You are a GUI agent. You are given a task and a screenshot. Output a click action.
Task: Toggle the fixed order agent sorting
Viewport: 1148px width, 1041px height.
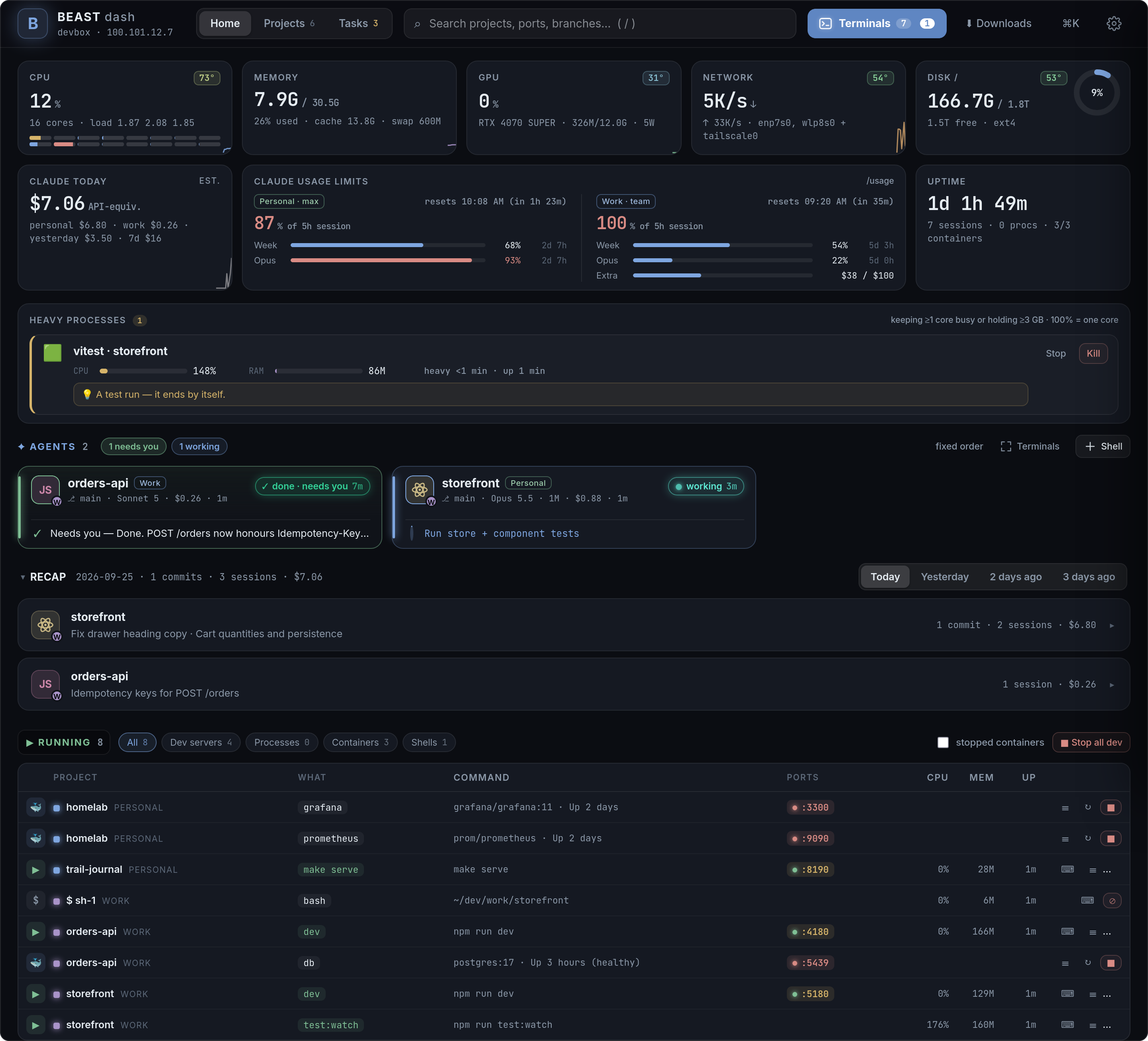pyautogui.click(x=959, y=446)
